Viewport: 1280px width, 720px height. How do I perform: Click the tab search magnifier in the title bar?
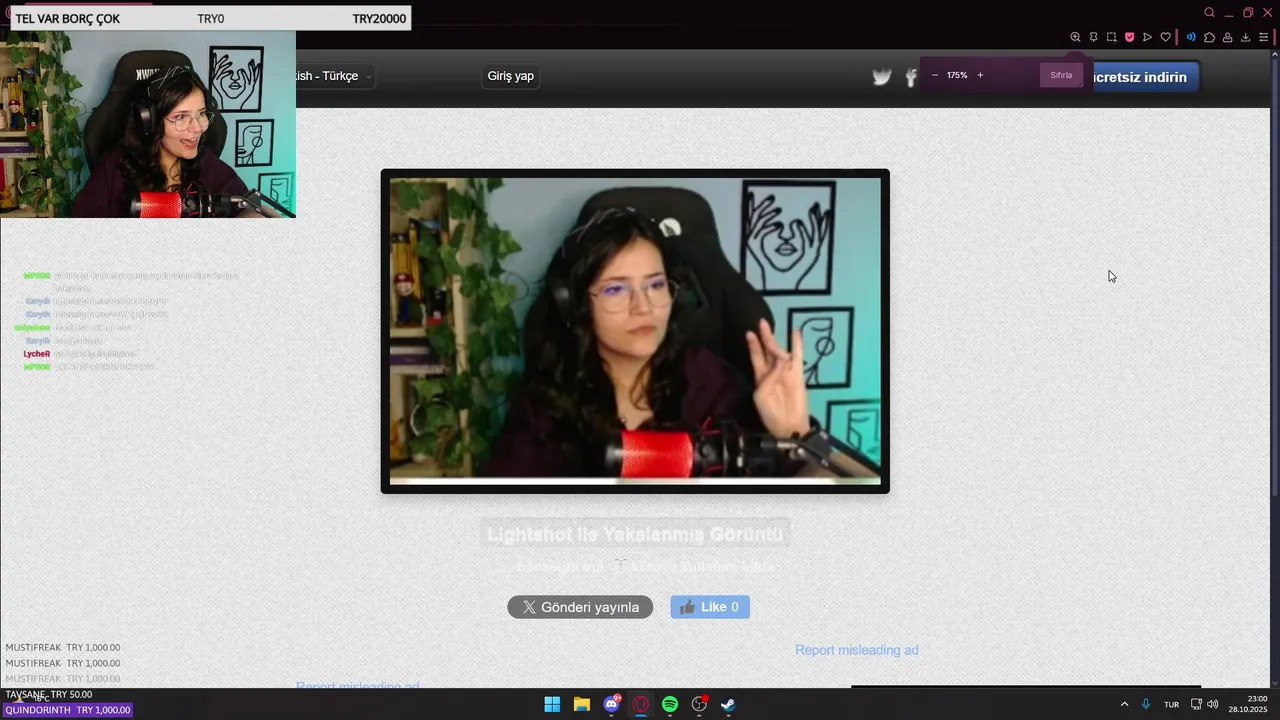pos(1209,12)
